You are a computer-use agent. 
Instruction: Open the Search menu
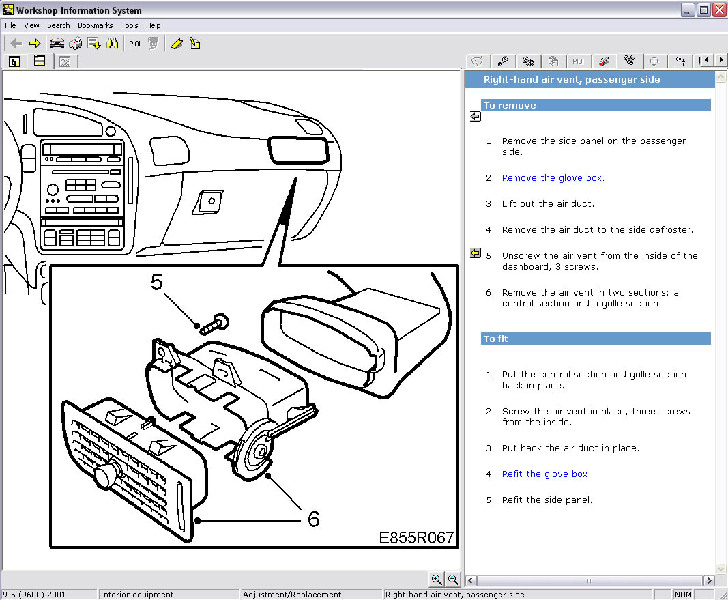pyautogui.click(x=58, y=24)
